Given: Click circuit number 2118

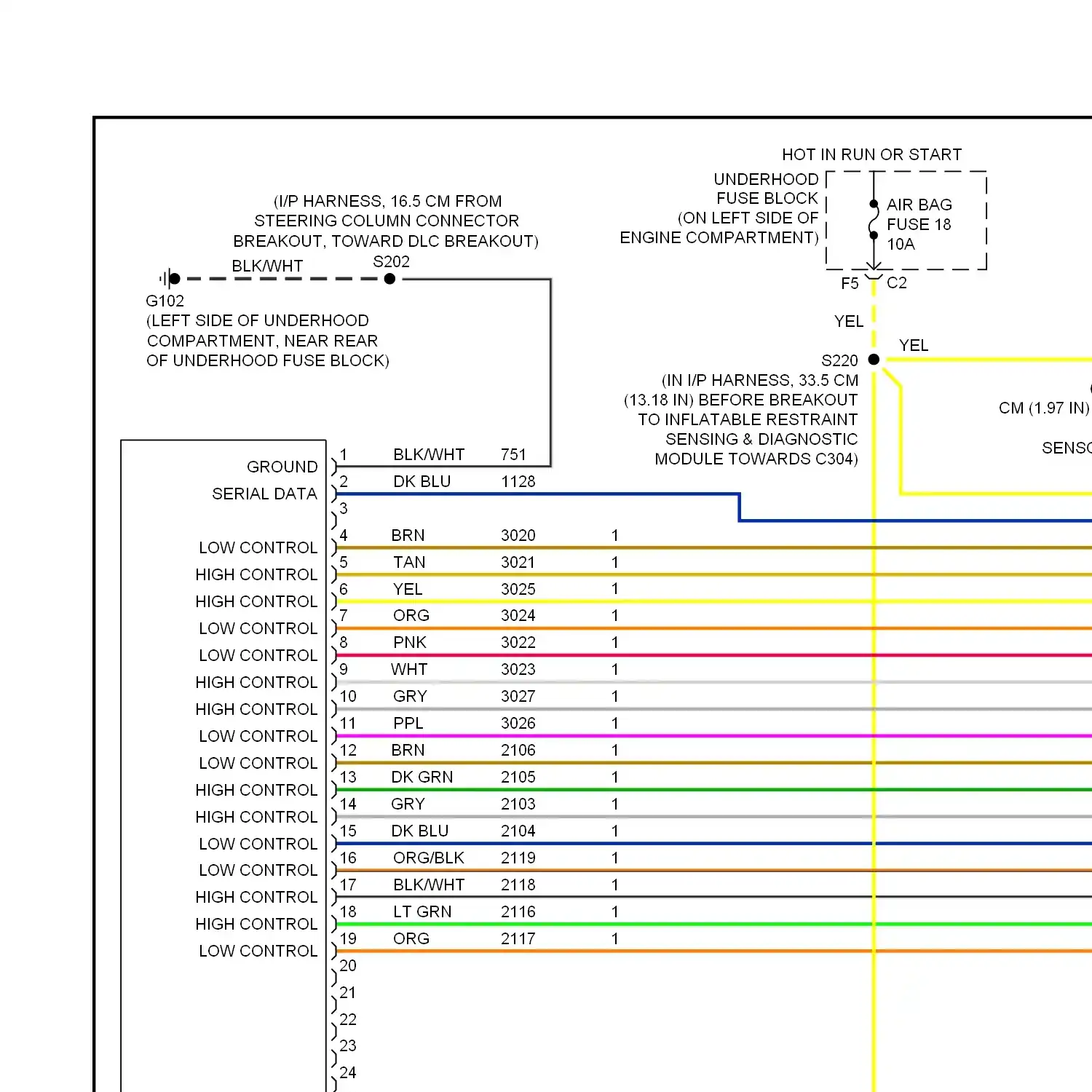Looking at the screenshot, I should [x=518, y=885].
